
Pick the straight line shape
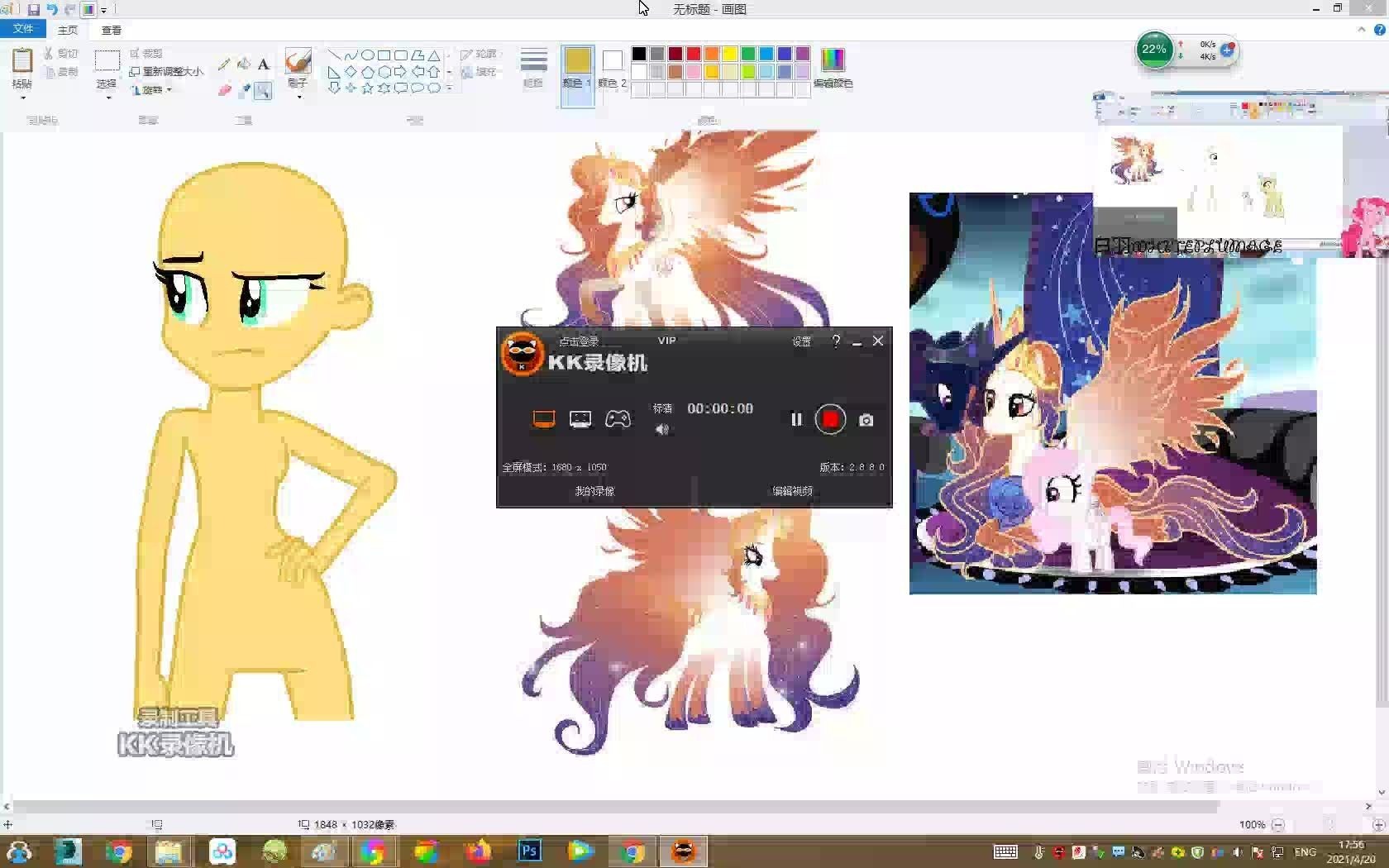tap(334, 55)
